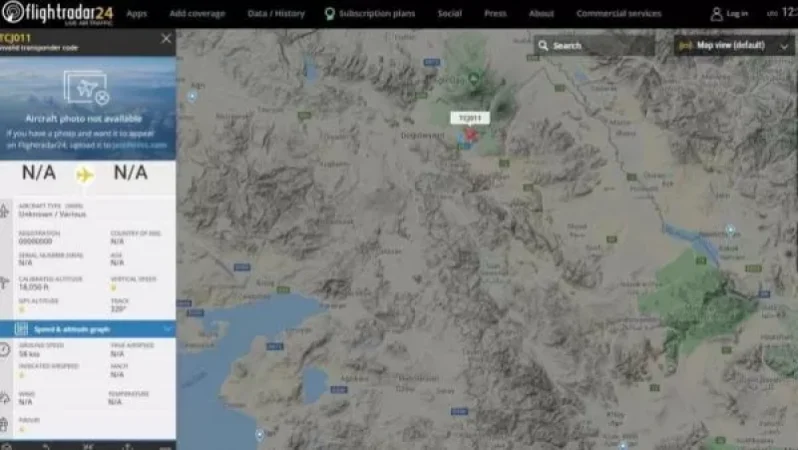
Task: Click the TCJ011 callsign label on map
Action: point(470,117)
